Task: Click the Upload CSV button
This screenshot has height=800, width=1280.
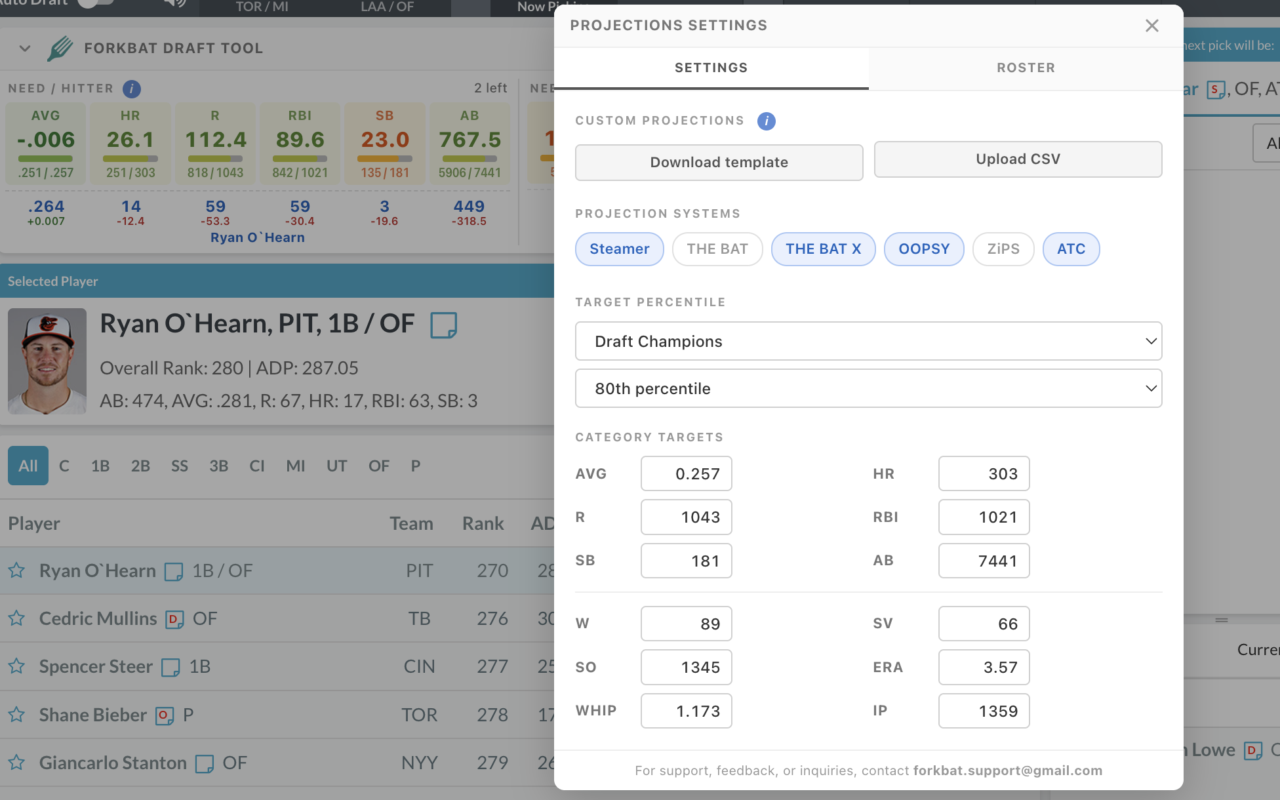Action: pyautogui.click(x=1018, y=159)
